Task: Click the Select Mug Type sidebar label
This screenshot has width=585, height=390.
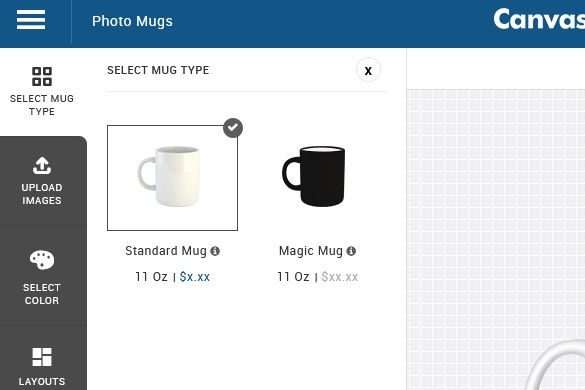Action: [x=42, y=105]
